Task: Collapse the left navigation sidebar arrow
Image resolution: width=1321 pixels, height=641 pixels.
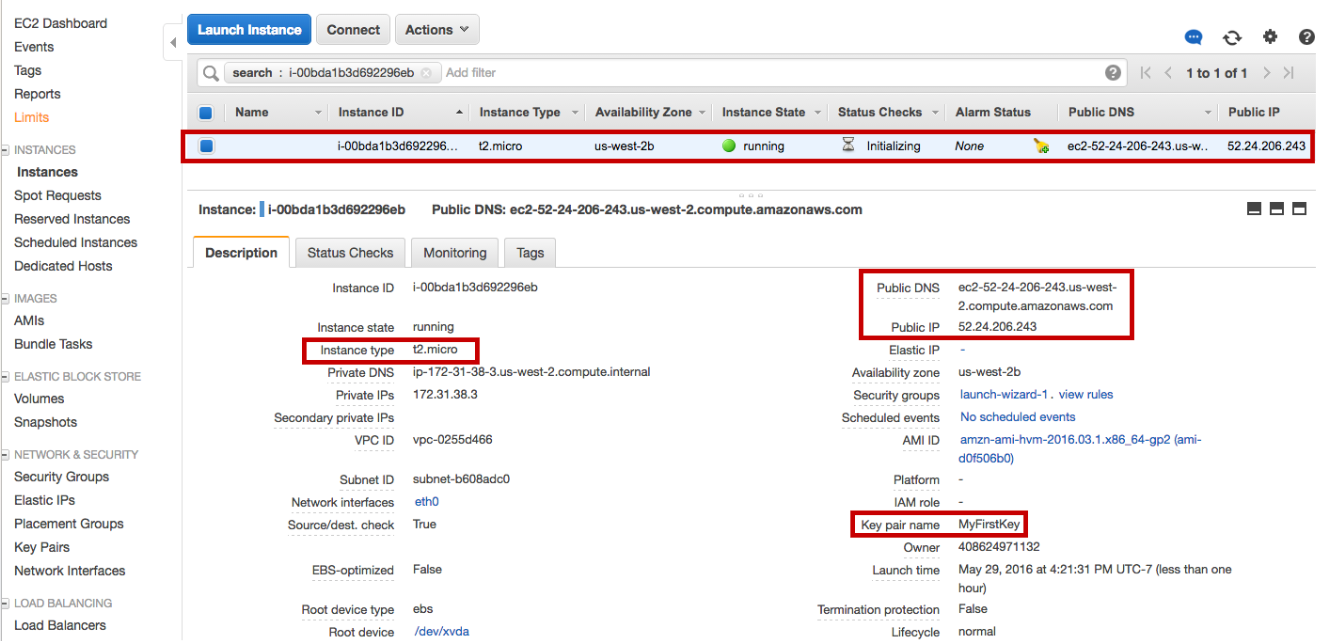Action: tap(173, 42)
